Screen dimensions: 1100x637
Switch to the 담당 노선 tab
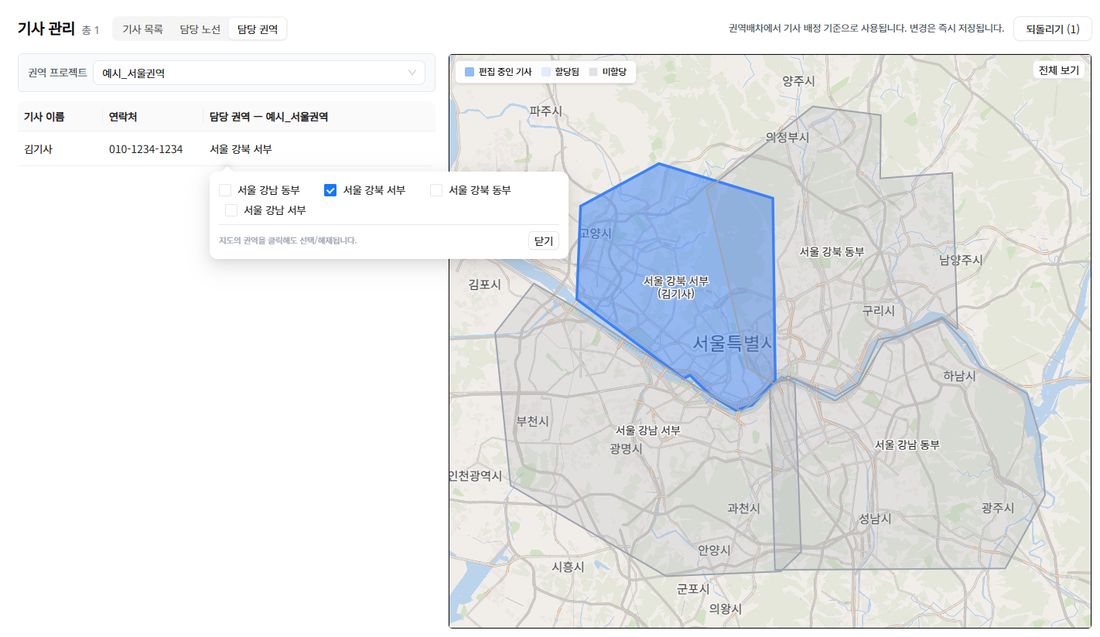200,29
